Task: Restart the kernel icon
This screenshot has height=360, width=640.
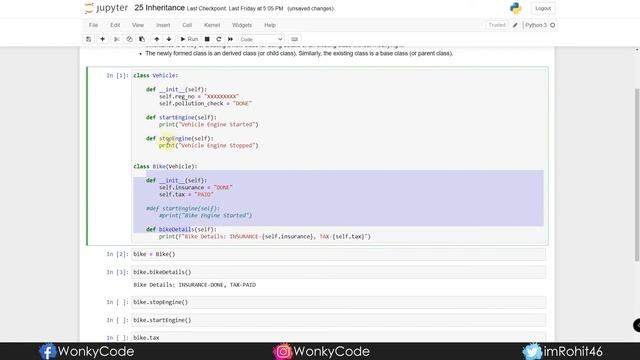Action: click(x=219, y=39)
